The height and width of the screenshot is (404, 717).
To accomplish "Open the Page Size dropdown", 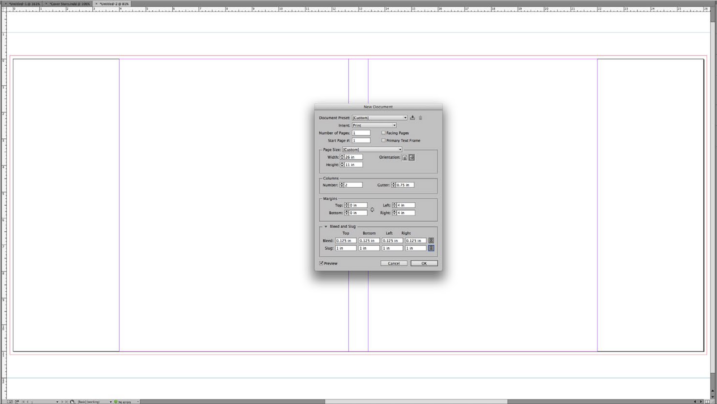I will [372, 149].
